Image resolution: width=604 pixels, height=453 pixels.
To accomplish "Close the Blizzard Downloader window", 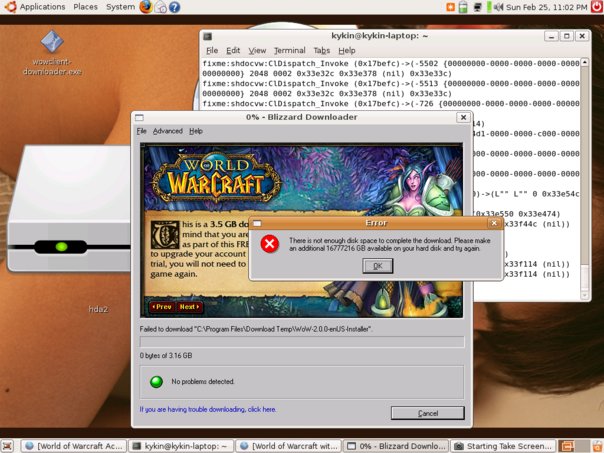I will (x=463, y=117).
